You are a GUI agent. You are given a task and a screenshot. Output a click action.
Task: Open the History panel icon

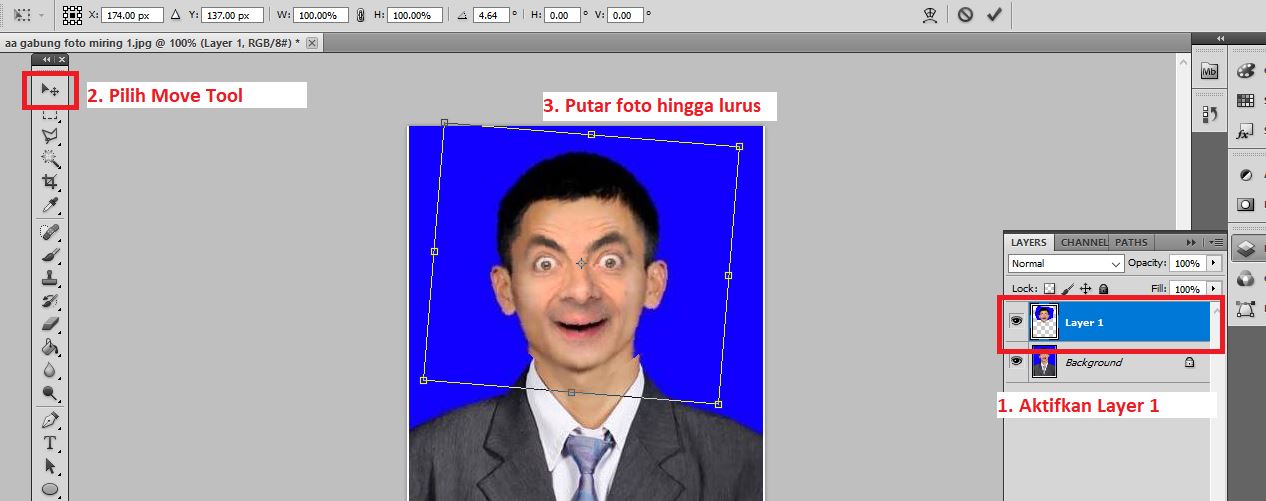point(1208,116)
